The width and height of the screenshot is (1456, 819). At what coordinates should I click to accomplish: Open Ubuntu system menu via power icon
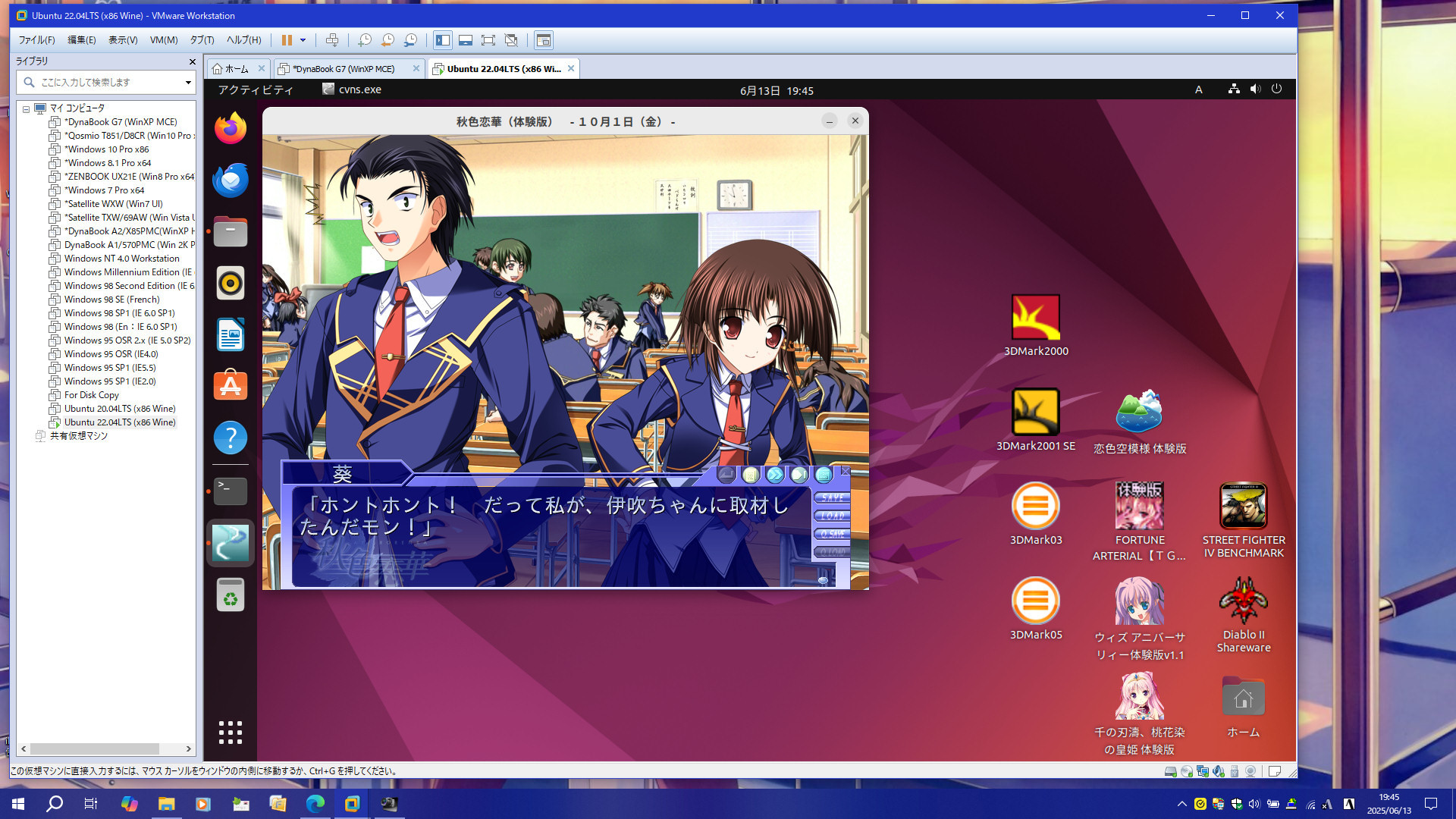1277,89
